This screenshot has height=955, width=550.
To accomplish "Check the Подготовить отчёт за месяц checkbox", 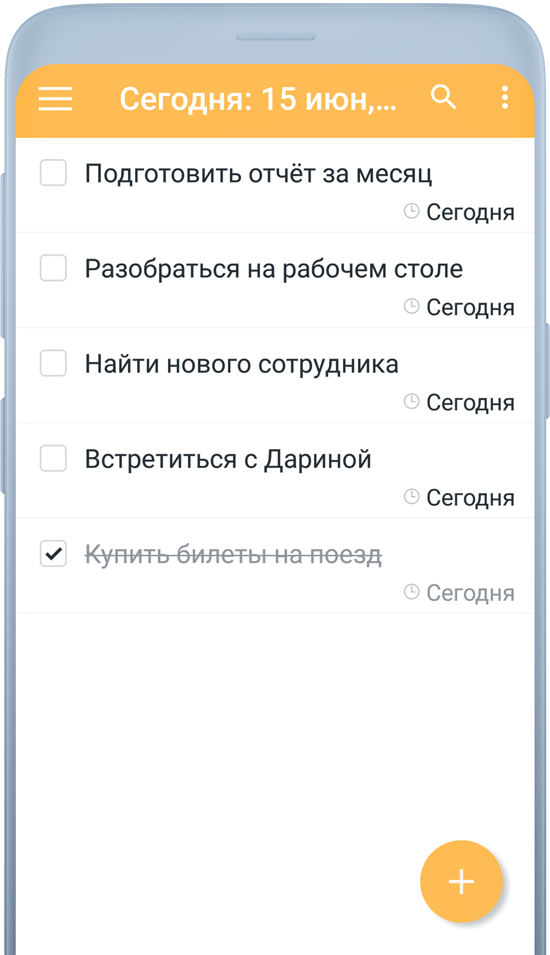I will [x=53, y=173].
